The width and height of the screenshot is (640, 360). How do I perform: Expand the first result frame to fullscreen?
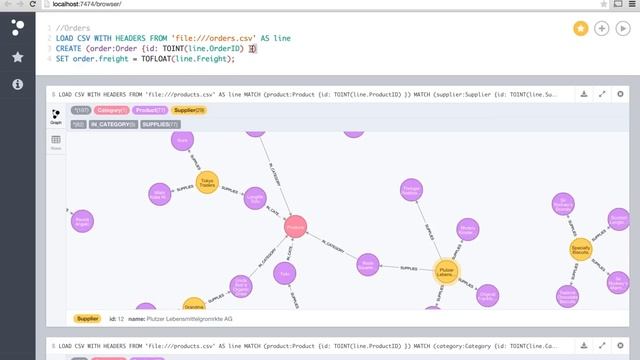click(x=602, y=94)
